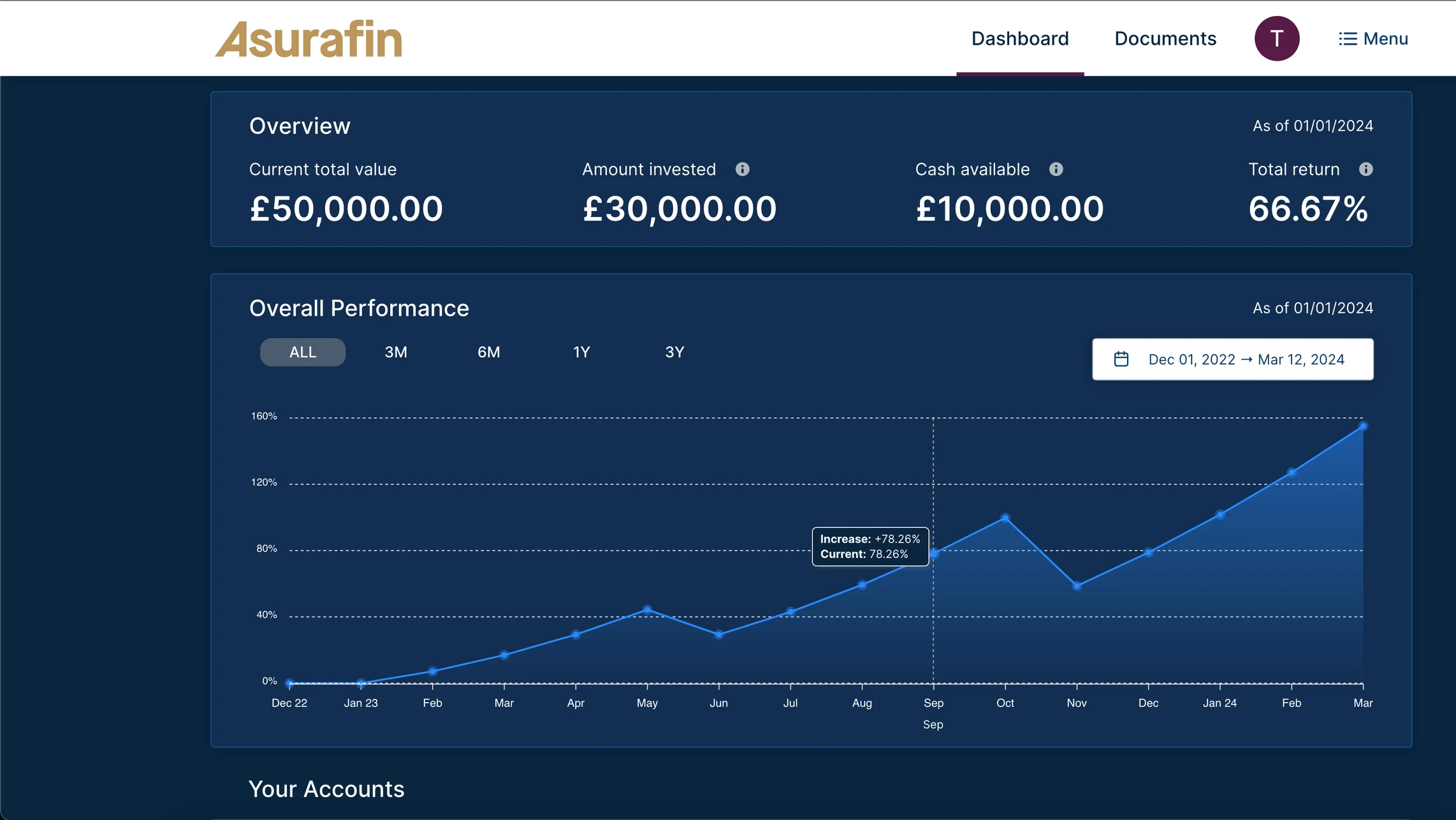Viewport: 1456px width, 820px height.
Task: Select the ALL time range
Action: click(303, 352)
